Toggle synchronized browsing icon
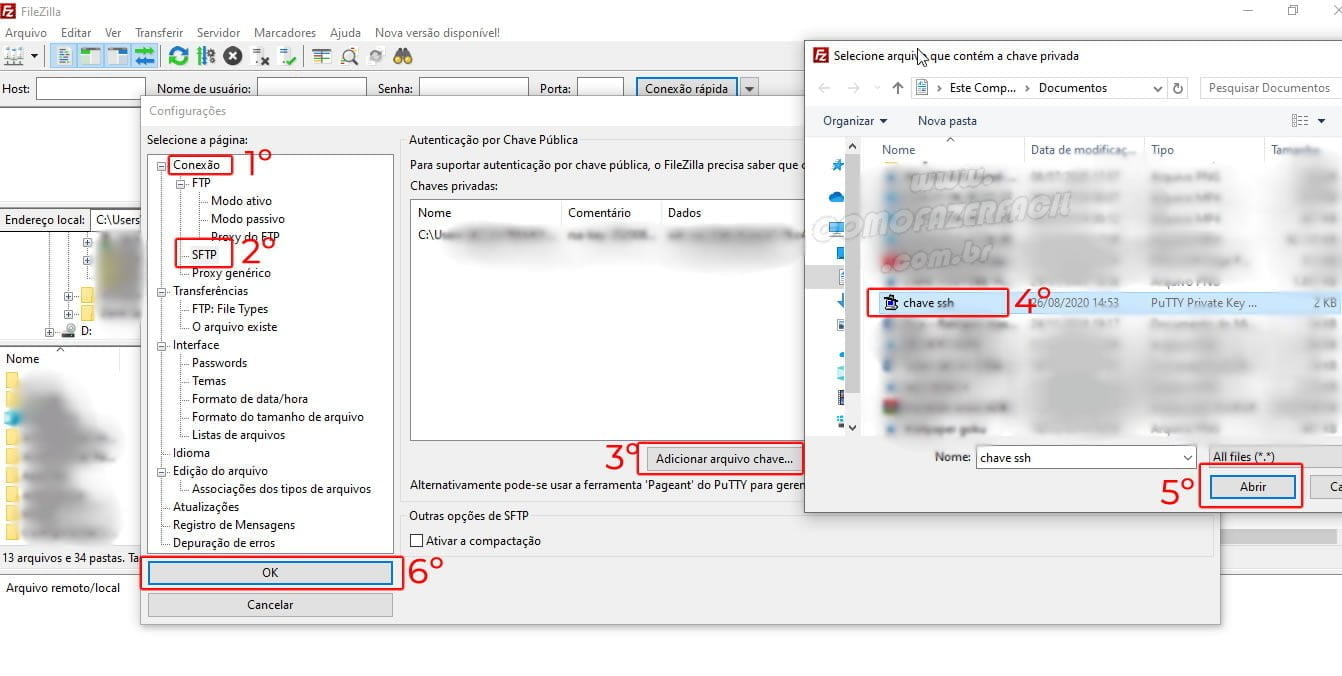 point(375,55)
